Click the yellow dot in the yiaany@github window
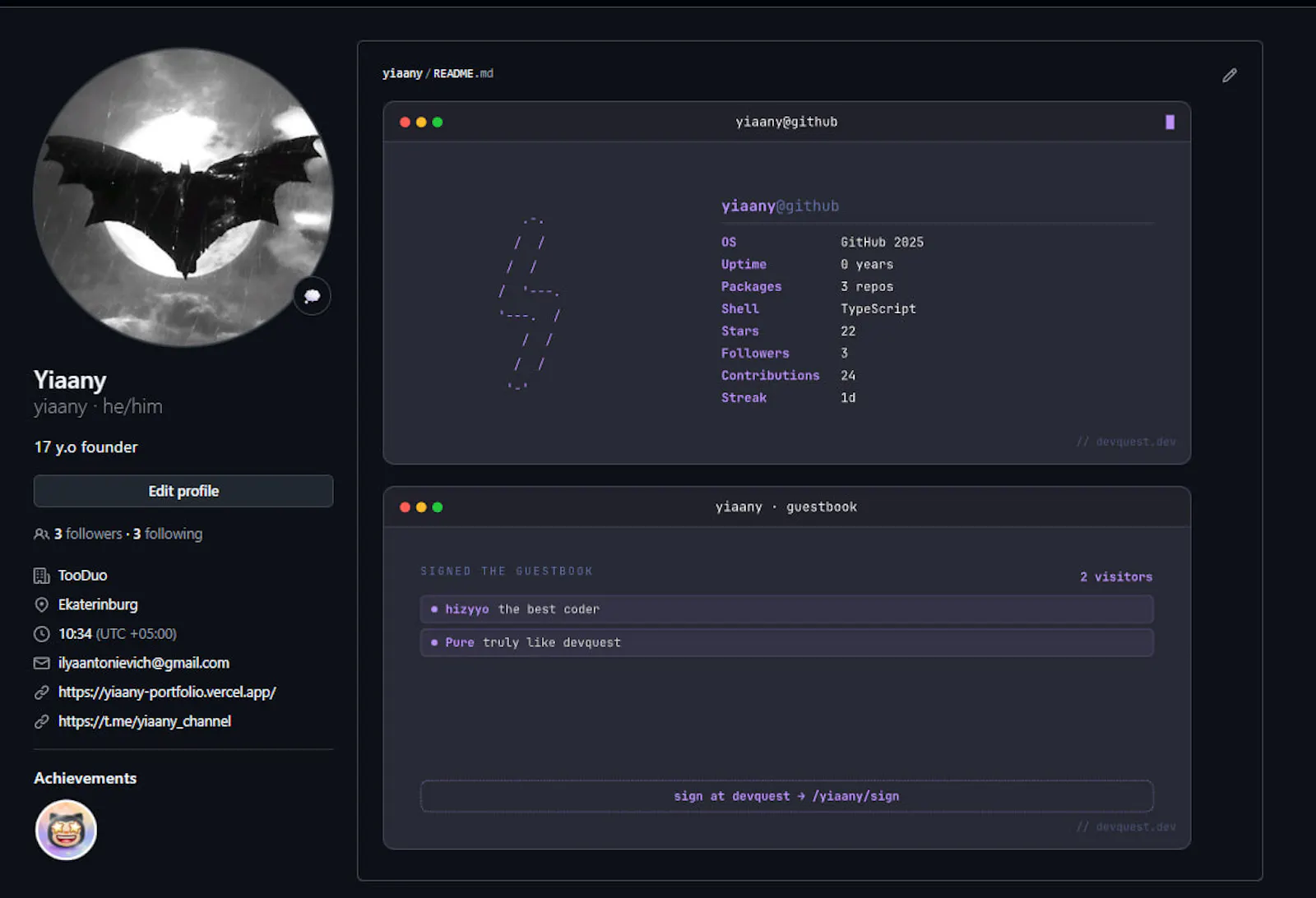This screenshot has height=898, width=1316. point(421,122)
